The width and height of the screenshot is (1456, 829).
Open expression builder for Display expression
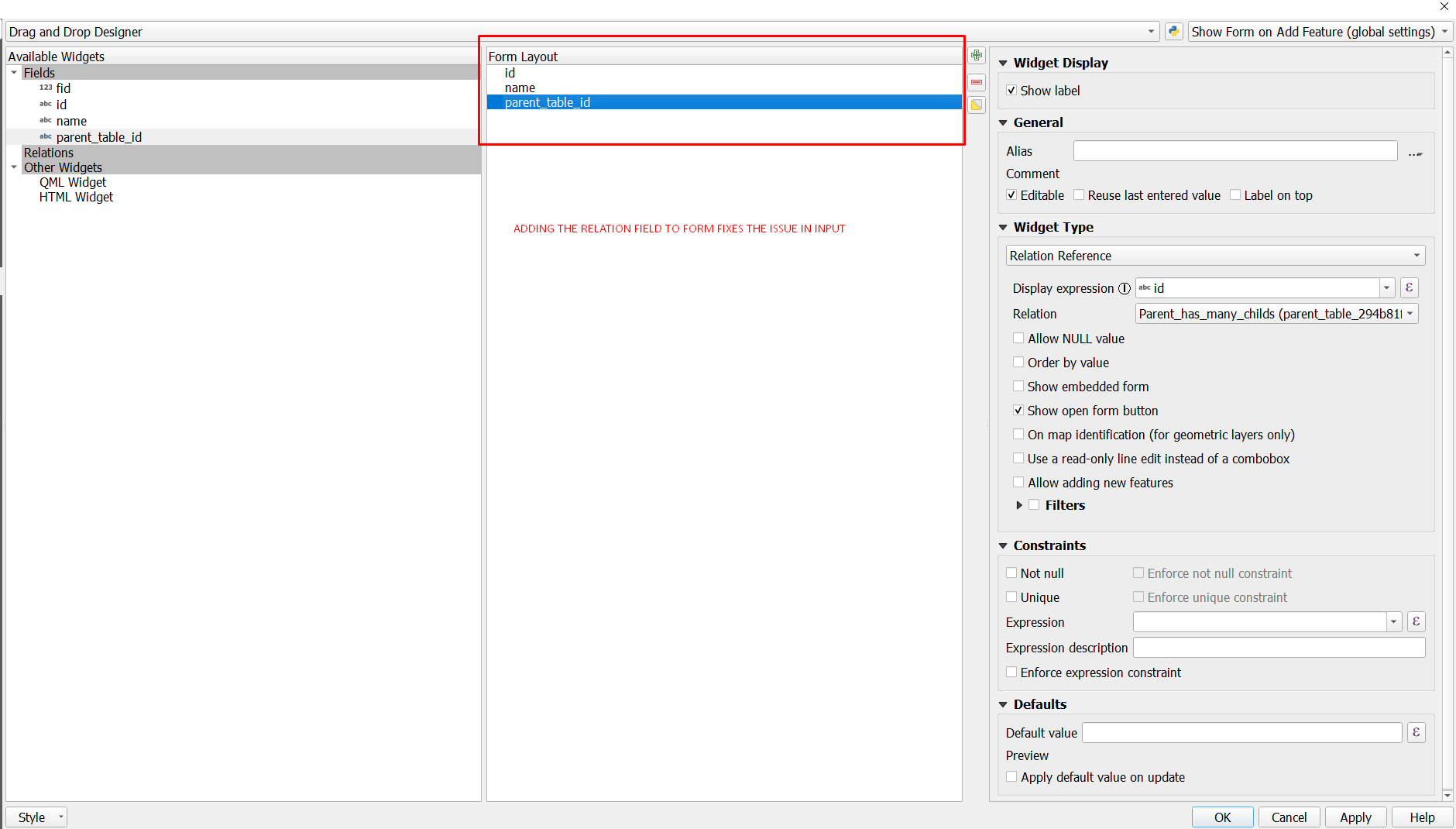pos(1409,287)
